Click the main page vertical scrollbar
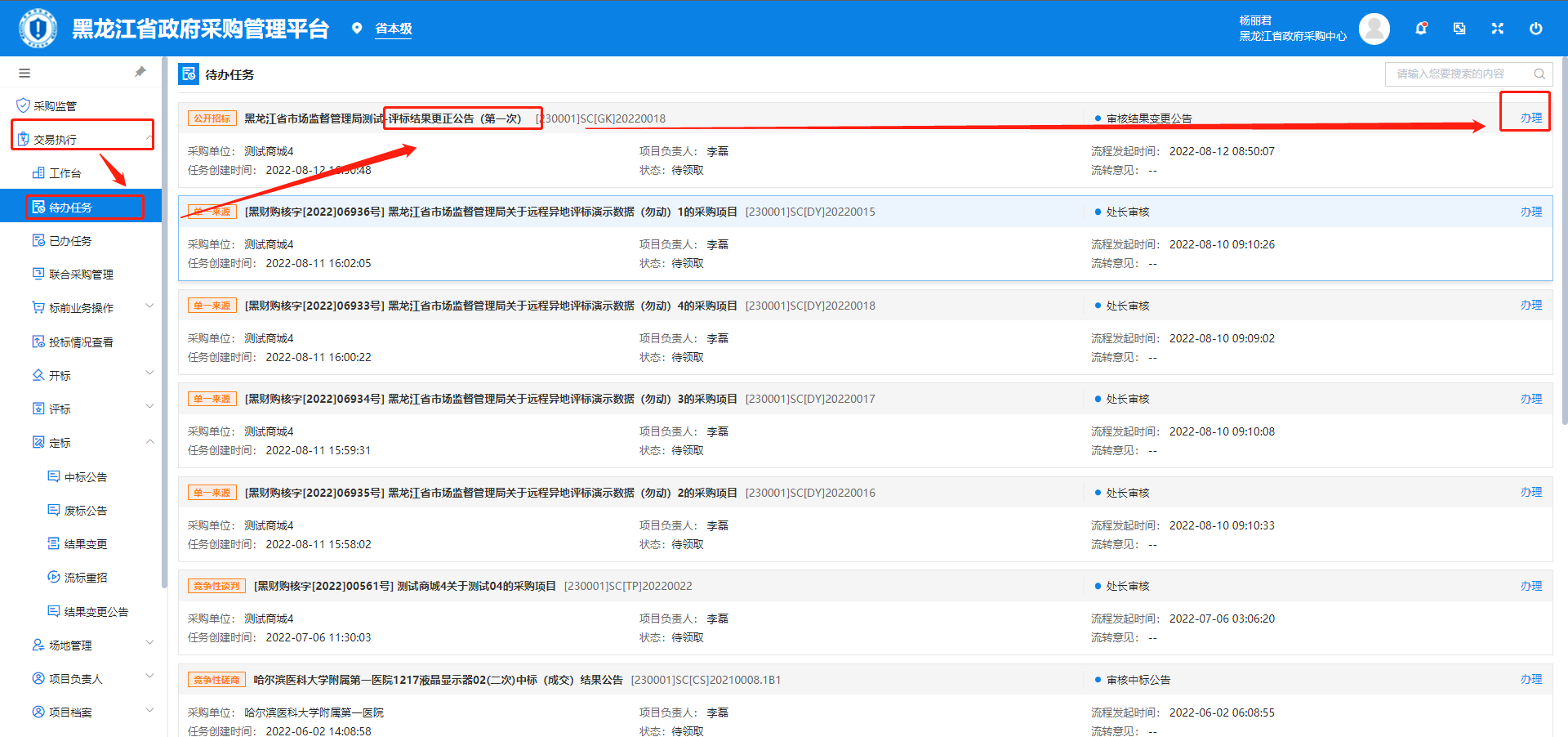Image resolution: width=1568 pixels, height=737 pixels. [1565, 241]
